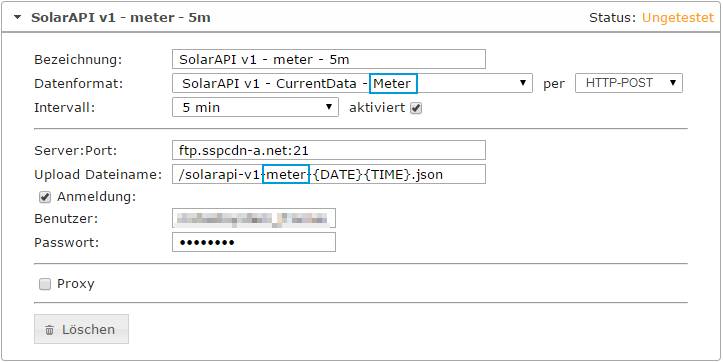Click the Löschen button
This screenshot has height=362, width=723.
tap(81, 329)
